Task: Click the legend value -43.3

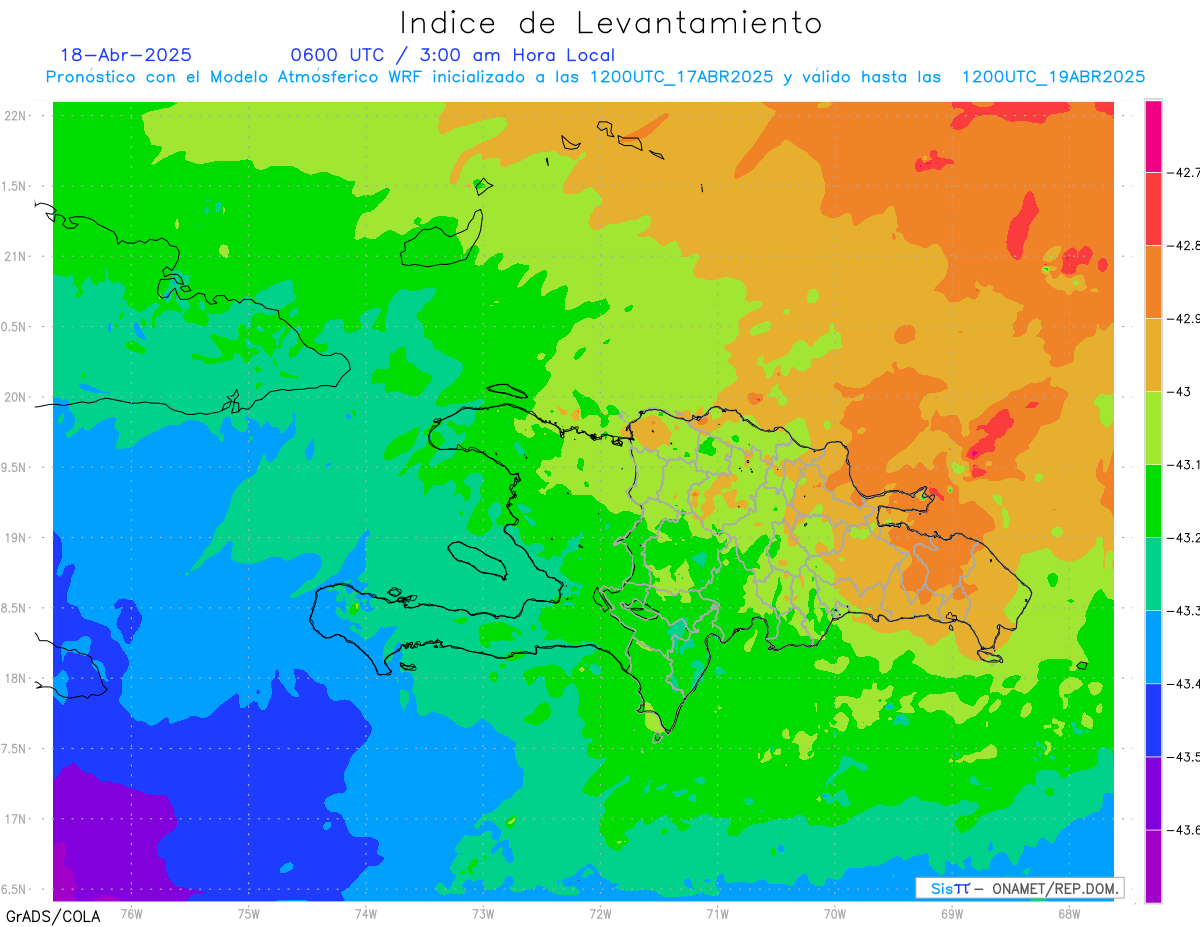Action: click(1184, 610)
